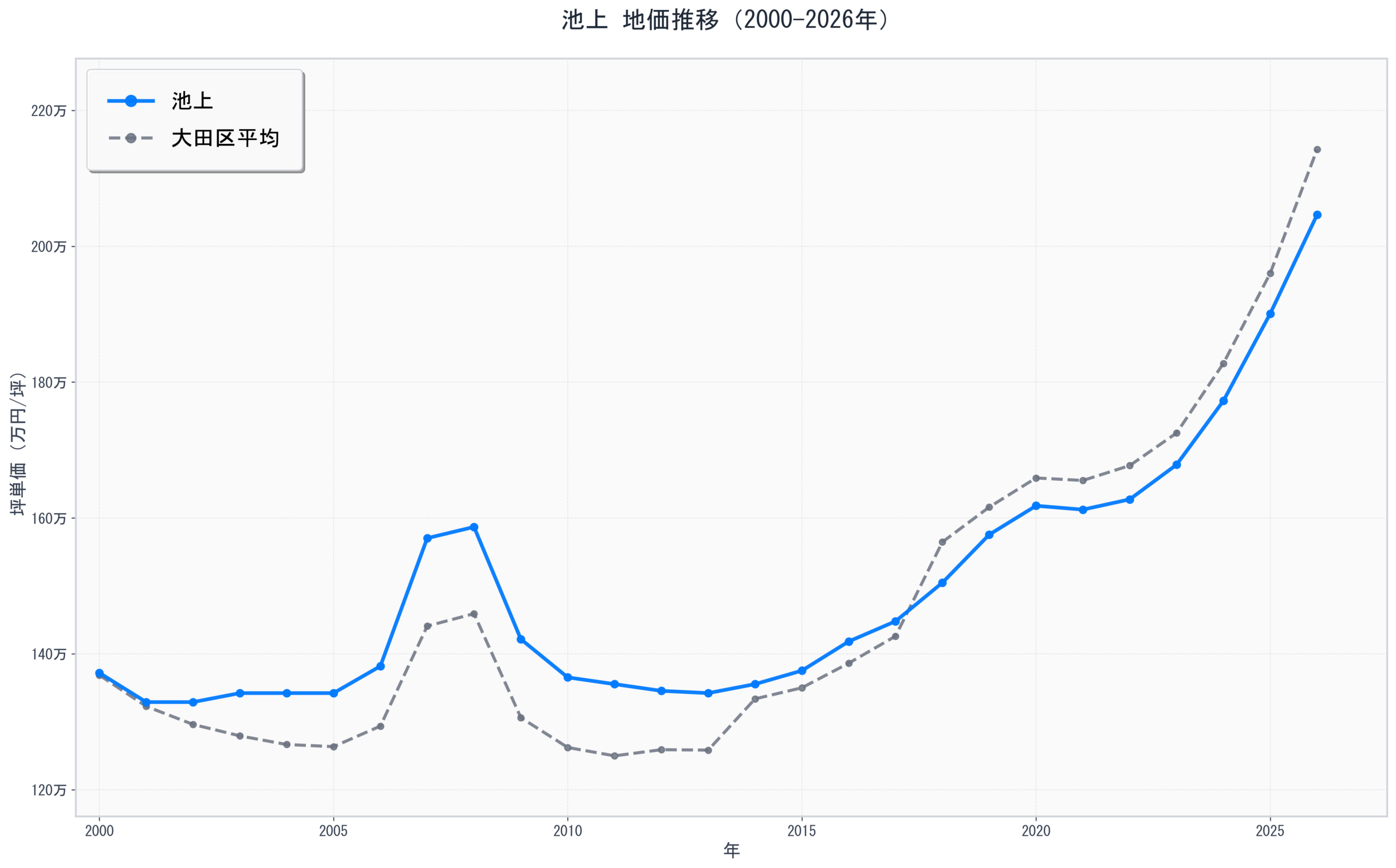Click the chart title 池上 地価推移
This screenshot has height=868, width=1396.
click(725, 20)
